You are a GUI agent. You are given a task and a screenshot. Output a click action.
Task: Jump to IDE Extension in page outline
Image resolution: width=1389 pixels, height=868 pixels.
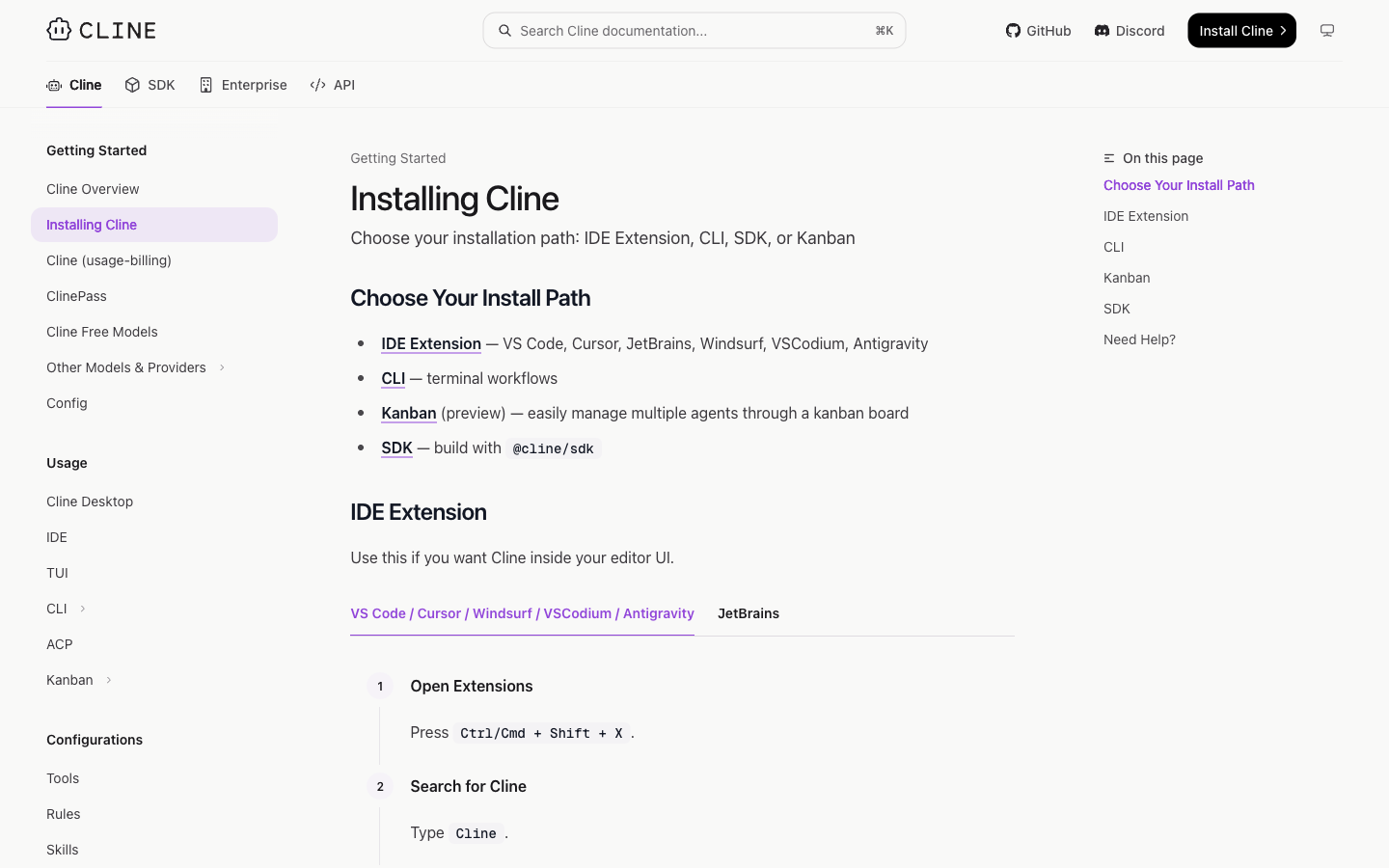[1146, 216]
